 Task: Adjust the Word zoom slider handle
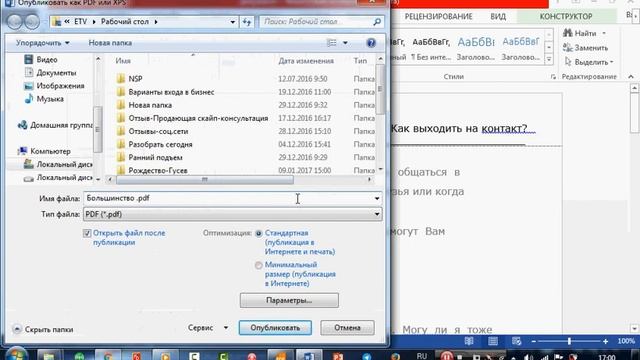point(569,341)
